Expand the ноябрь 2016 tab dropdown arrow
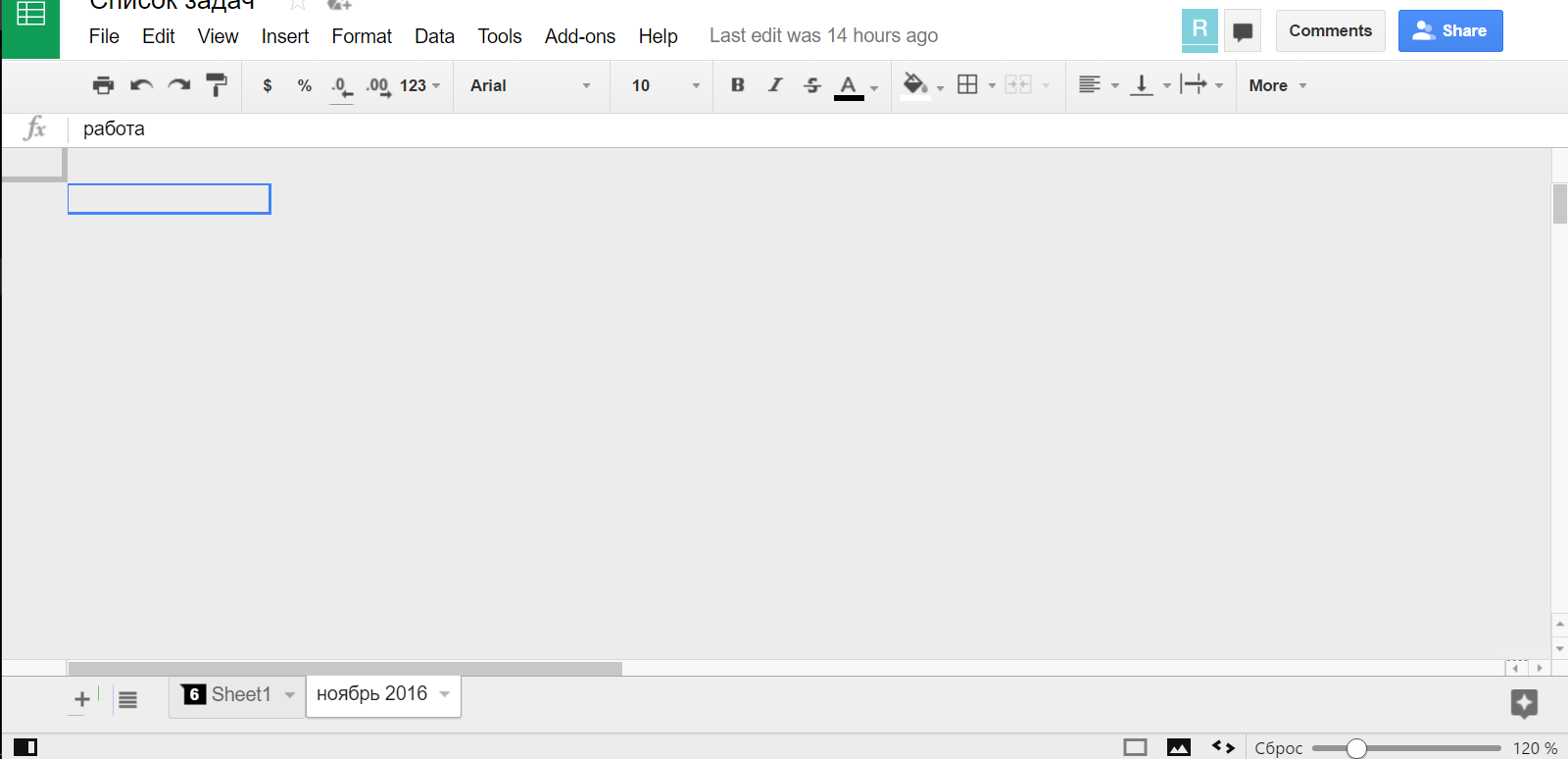Viewport: 1568px width, 759px height. (445, 694)
